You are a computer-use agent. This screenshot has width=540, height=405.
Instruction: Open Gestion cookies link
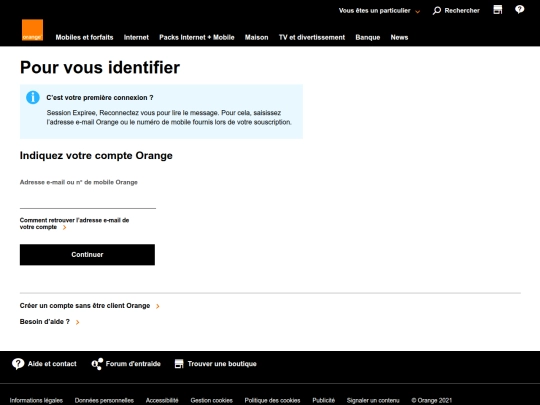pos(211,401)
